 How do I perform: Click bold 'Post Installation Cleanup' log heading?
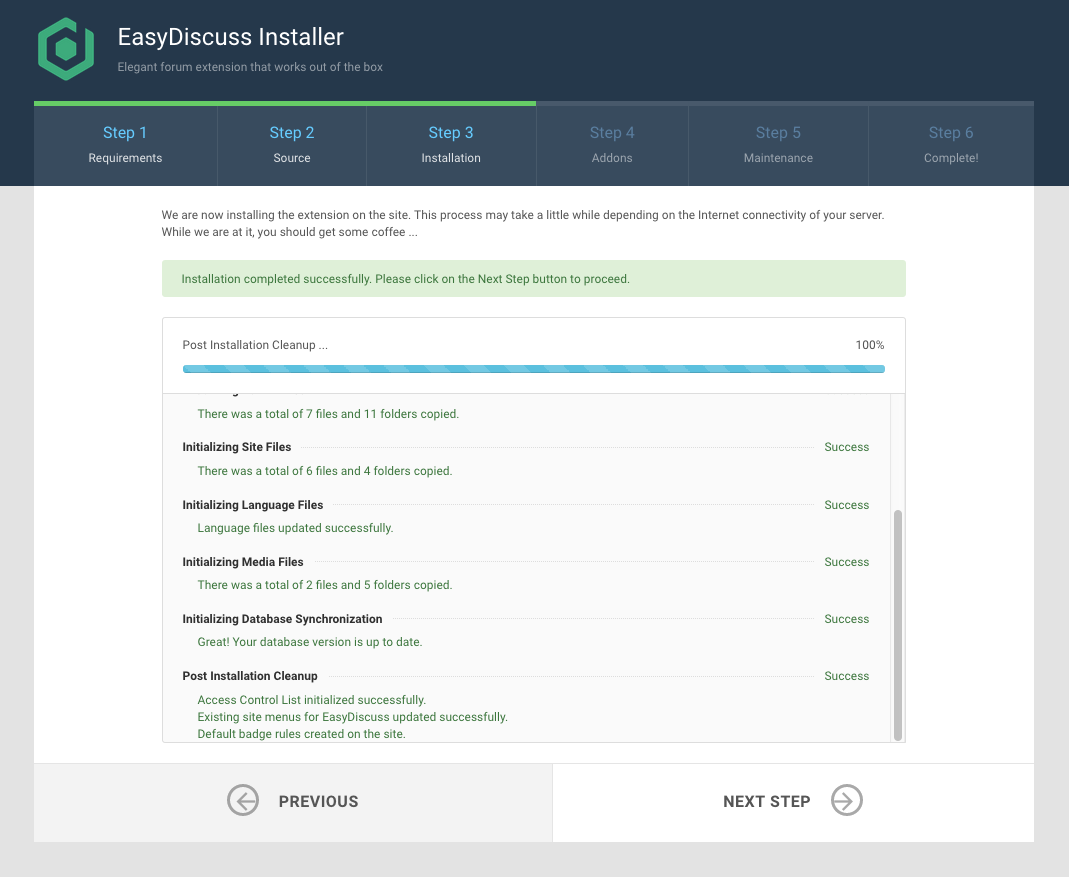point(250,677)
